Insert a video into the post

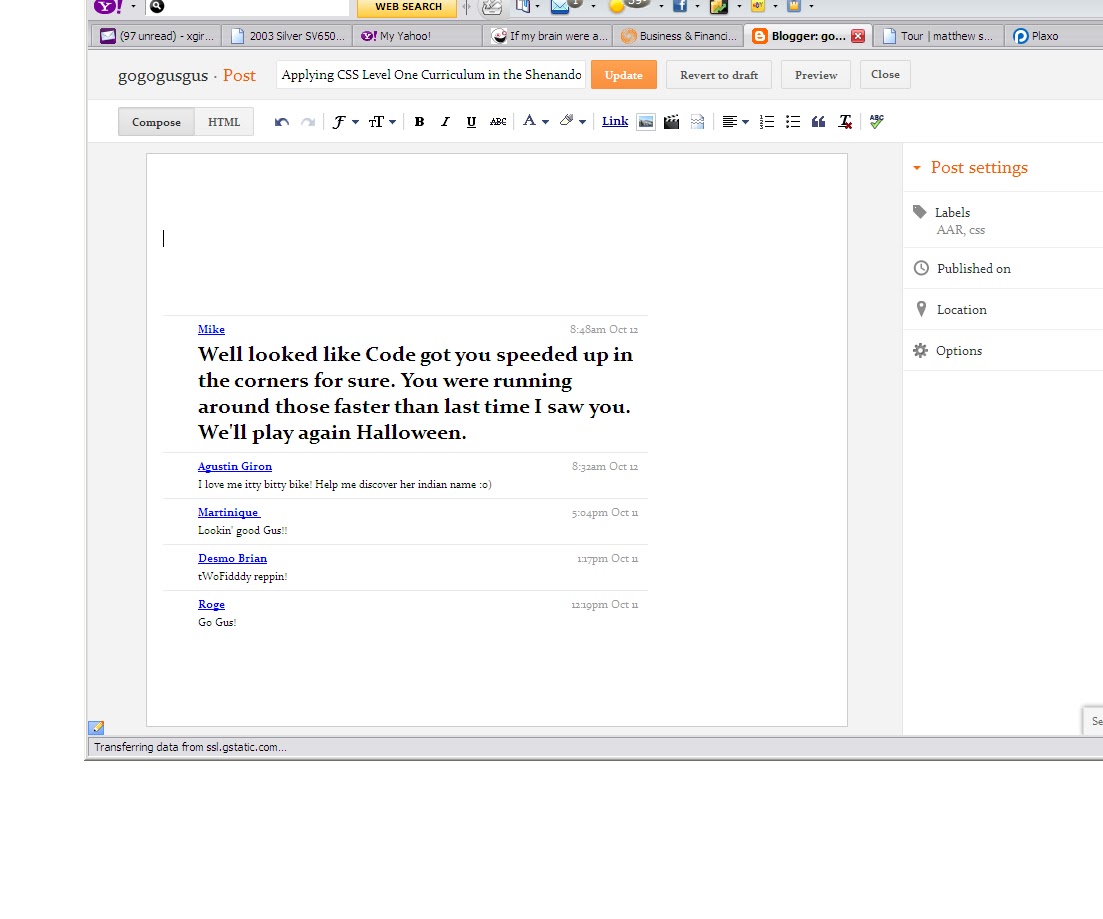672,122
